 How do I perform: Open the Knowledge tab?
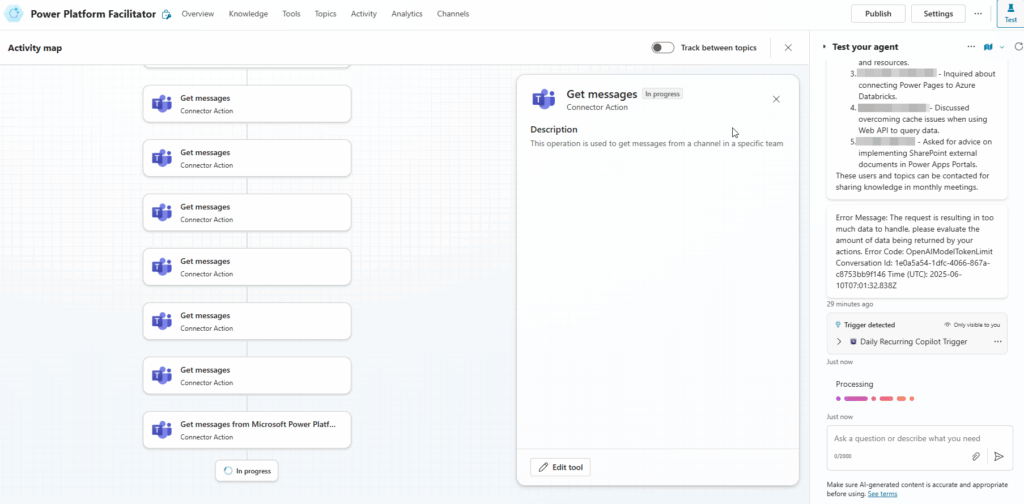248,14
